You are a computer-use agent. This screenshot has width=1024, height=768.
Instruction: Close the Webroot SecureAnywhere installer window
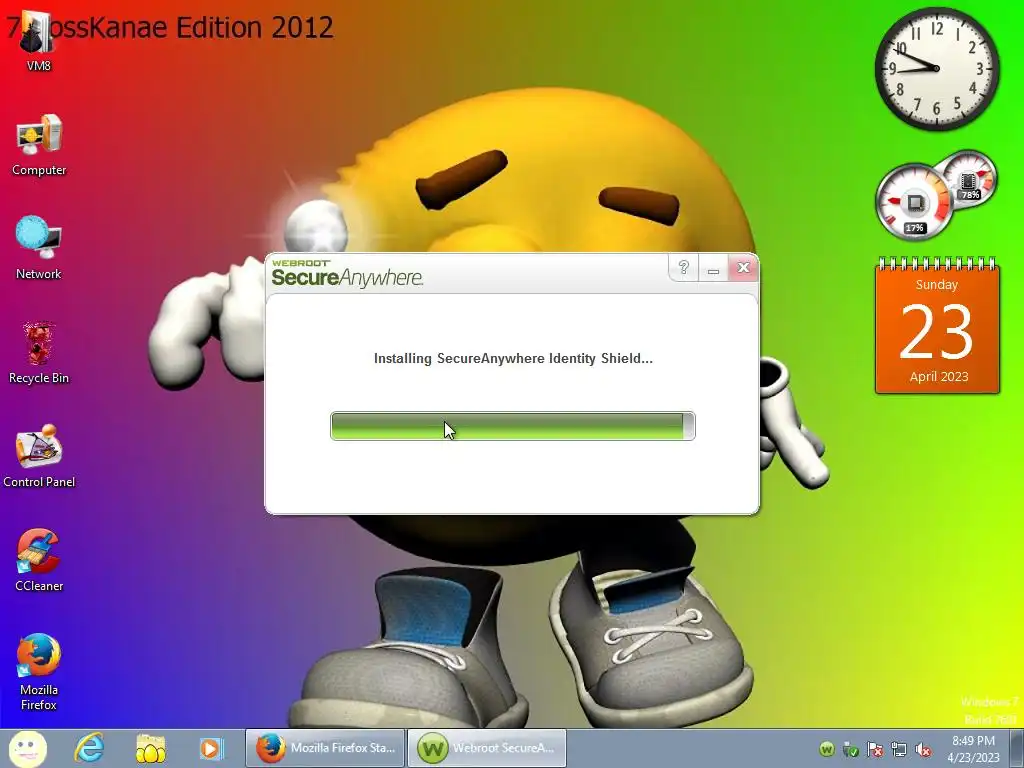(x=743, y=268)
